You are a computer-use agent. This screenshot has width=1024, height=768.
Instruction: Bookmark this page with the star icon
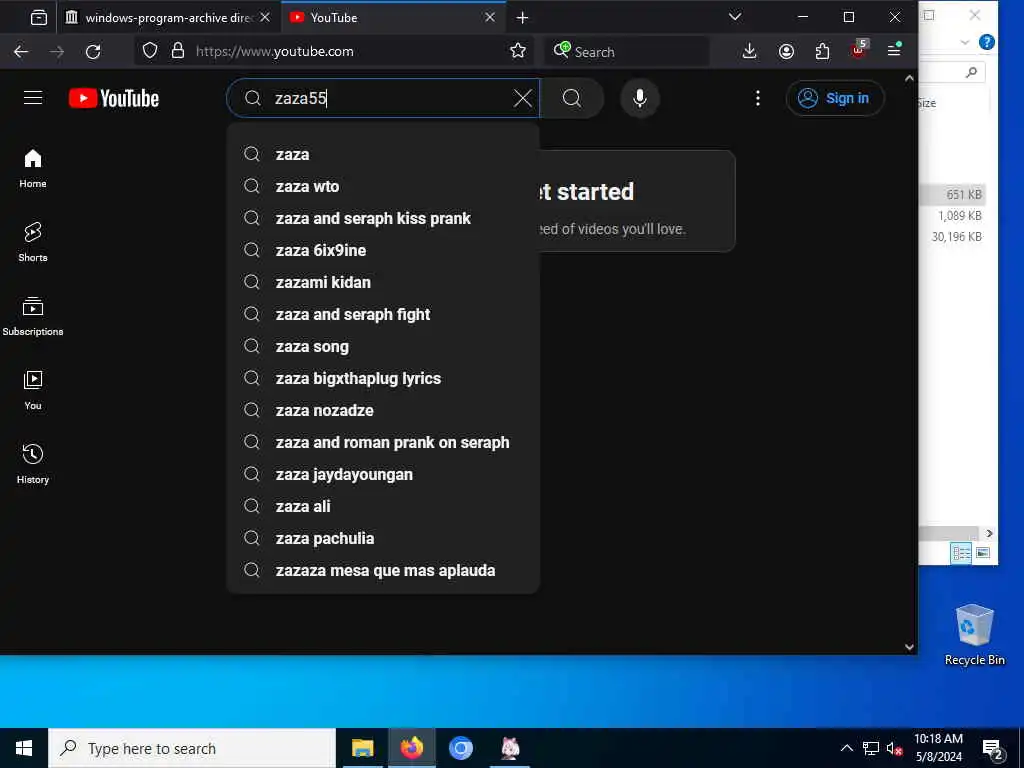point(518,51)
